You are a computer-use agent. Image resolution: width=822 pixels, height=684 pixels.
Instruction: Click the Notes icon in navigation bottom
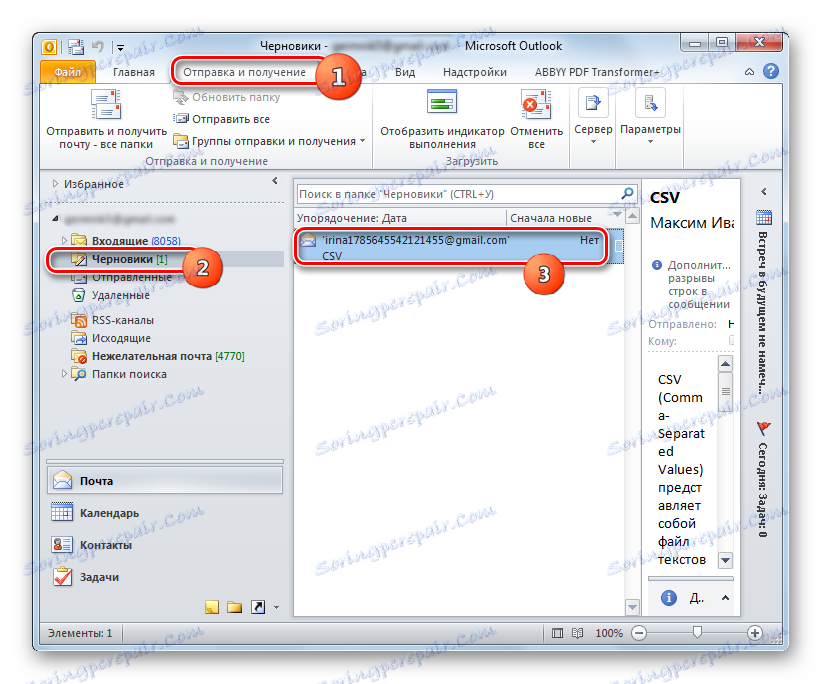212,607
